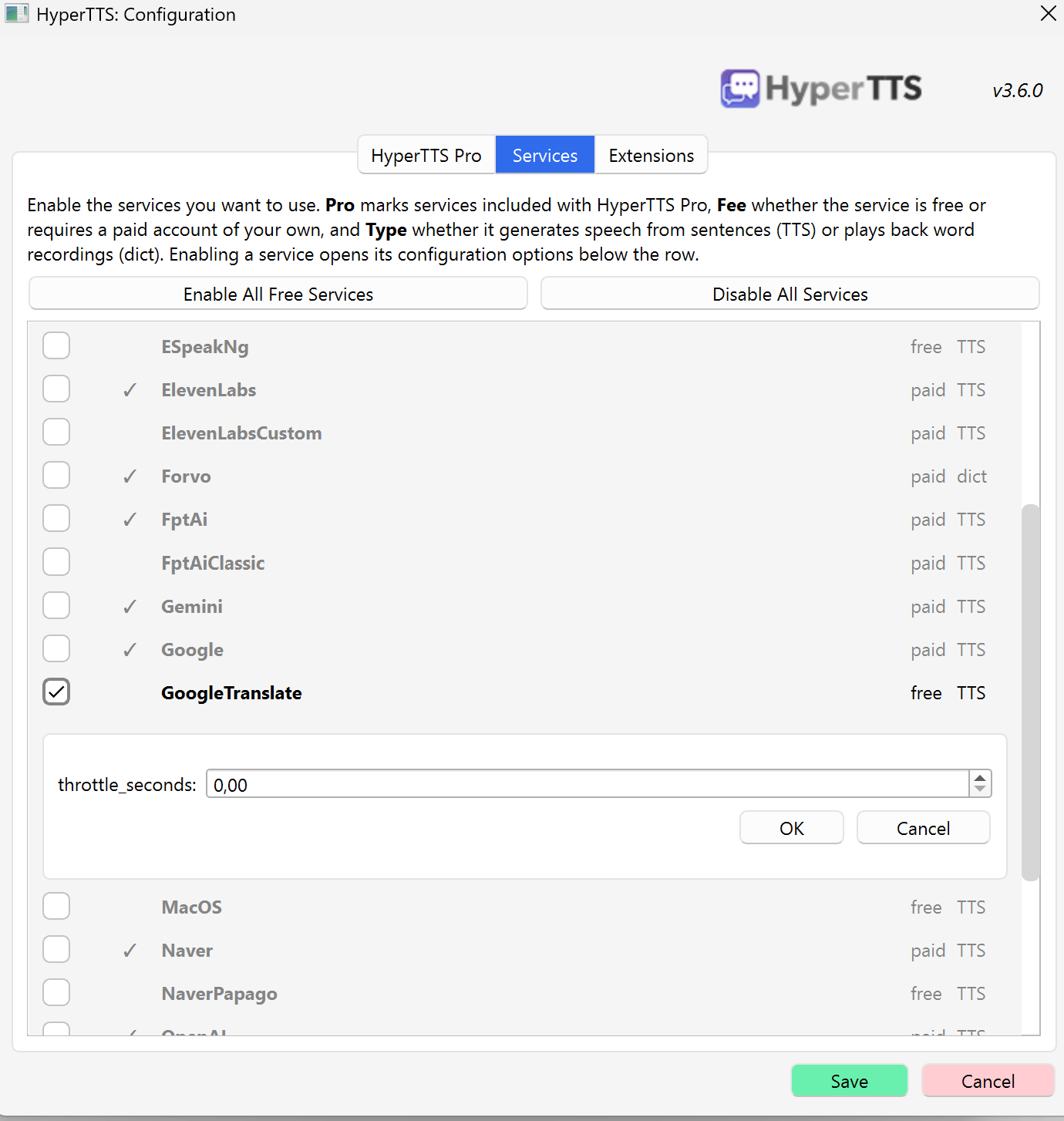The image size is (1064, 1121).
Task: Enable the FptAiClassic service checkbox
Action: [x=56, y=562]
